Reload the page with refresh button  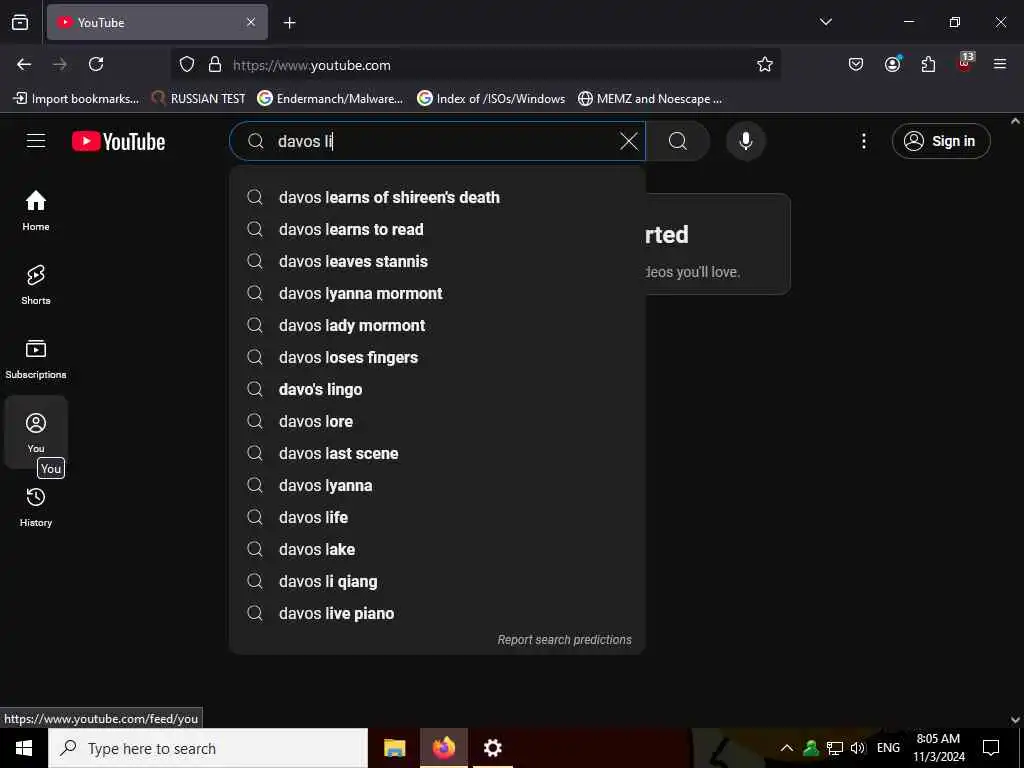click(x=96, y=64)
